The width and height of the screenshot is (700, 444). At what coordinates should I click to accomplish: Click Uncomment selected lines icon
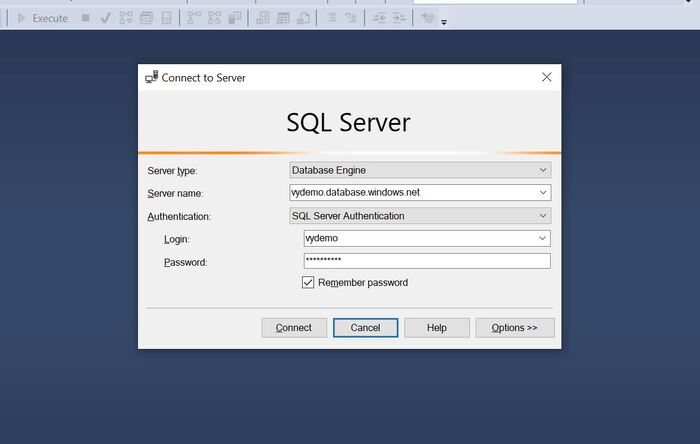(x=351, y=18)
